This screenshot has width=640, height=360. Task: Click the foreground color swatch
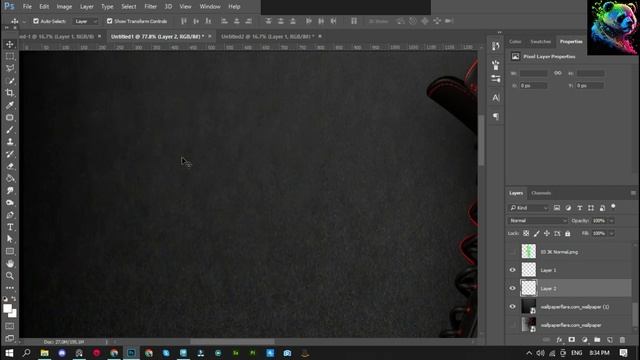tap(7, 308)
